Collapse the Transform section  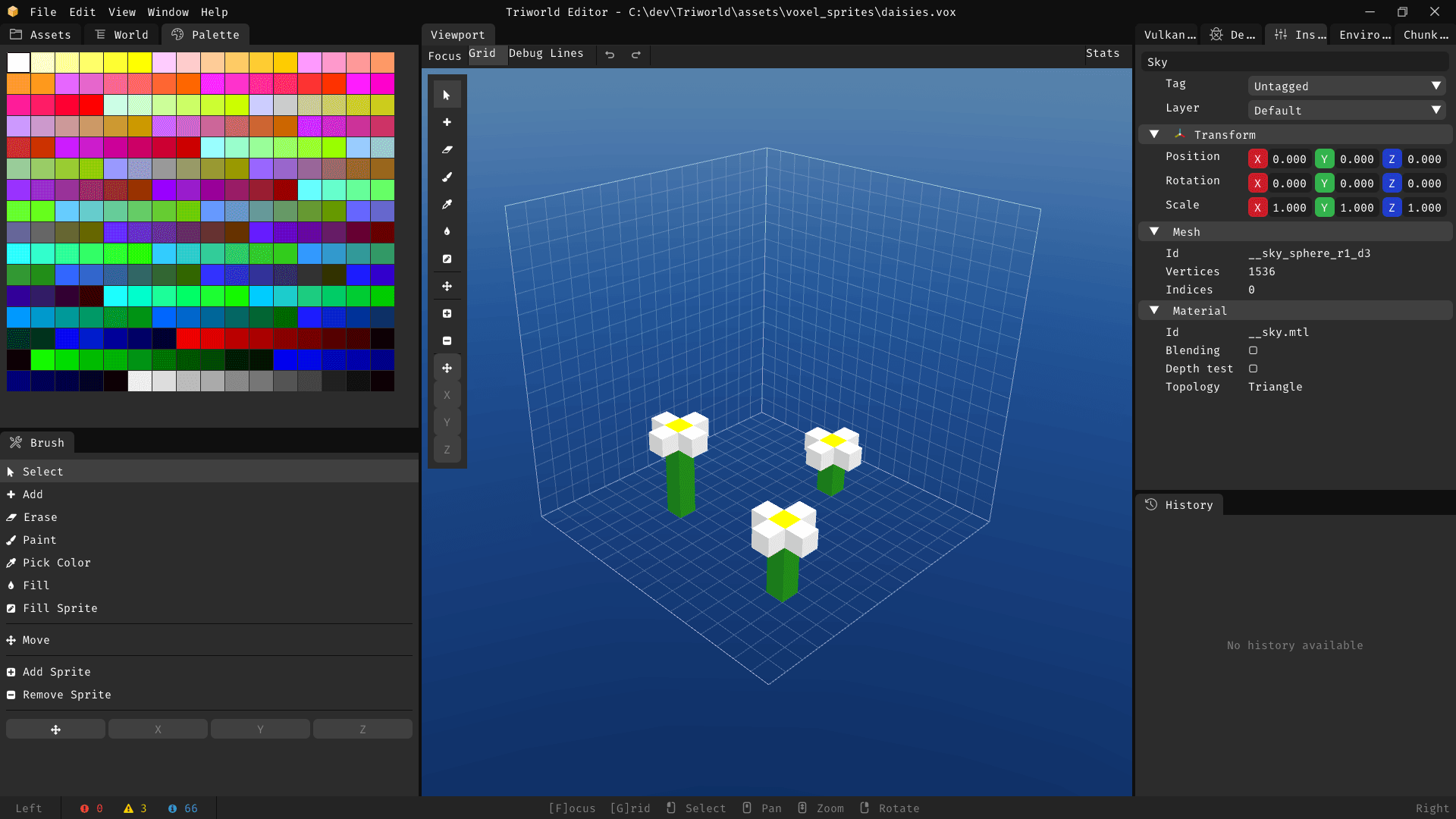[x=1154, y=134]
